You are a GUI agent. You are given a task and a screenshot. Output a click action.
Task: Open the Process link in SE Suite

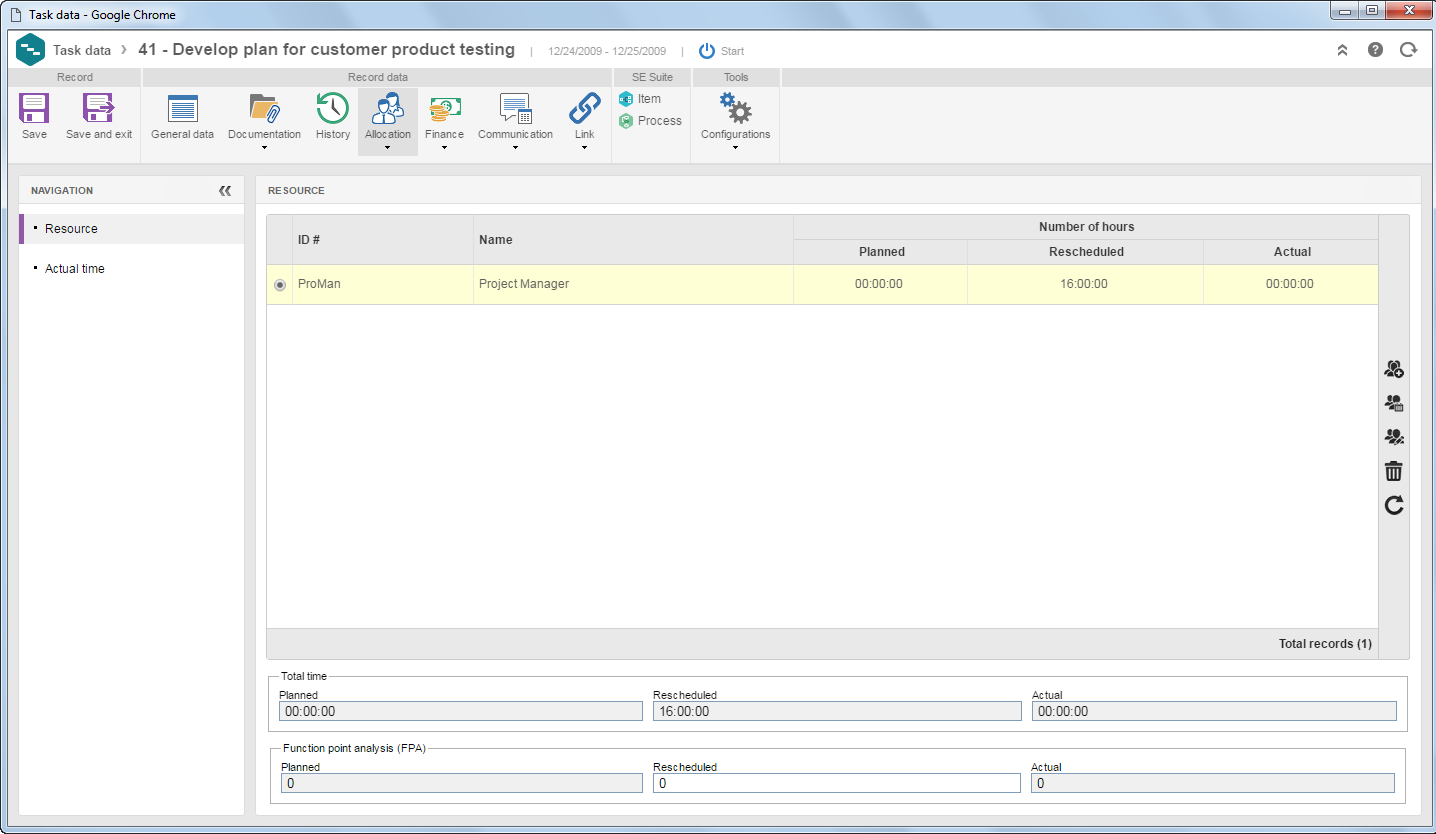(650, 121)
